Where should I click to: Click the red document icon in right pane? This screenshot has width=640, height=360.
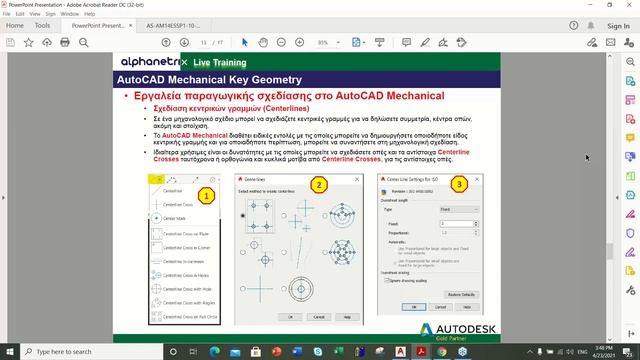point(630,119)
